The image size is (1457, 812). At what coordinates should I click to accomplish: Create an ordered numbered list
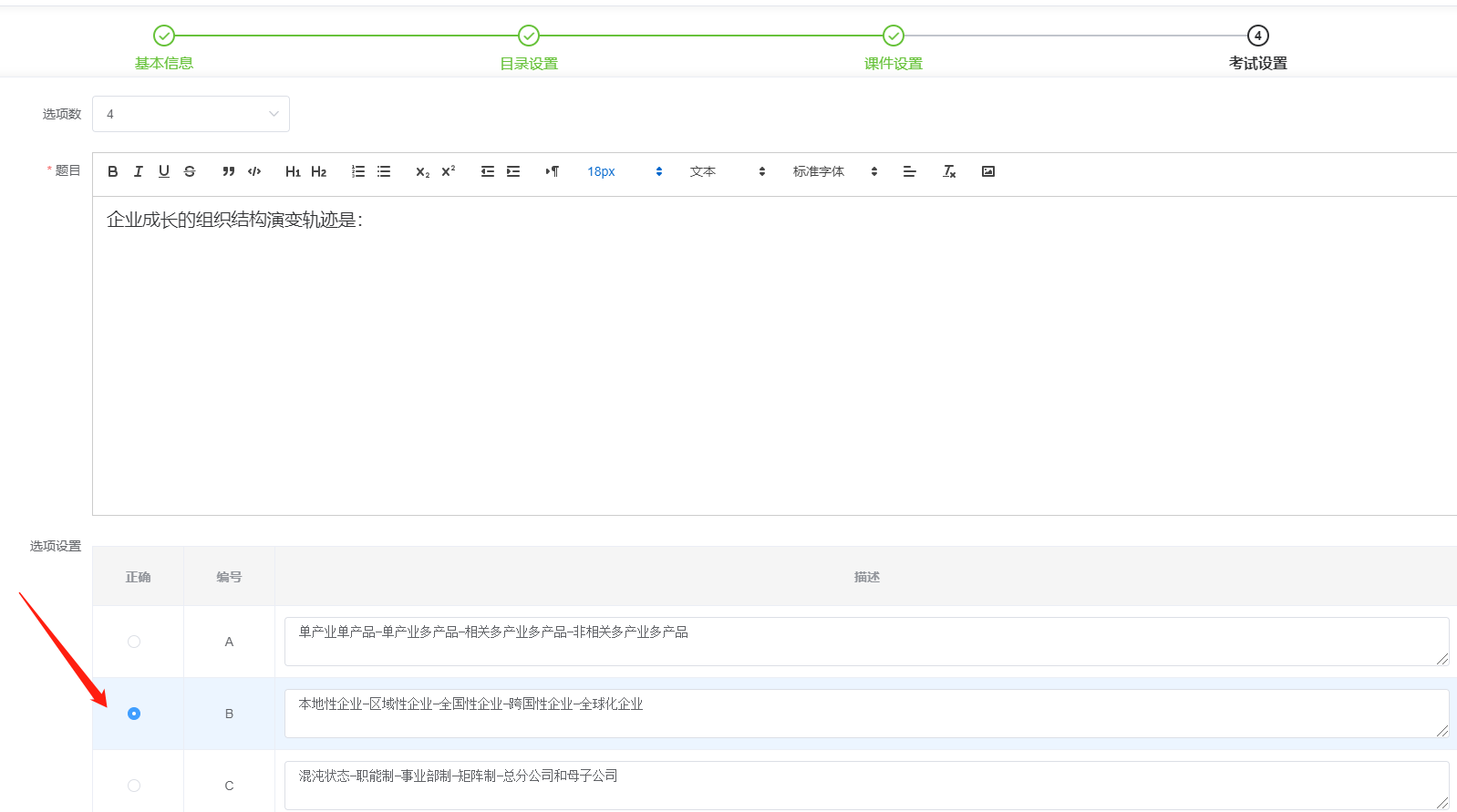[358, 171]
